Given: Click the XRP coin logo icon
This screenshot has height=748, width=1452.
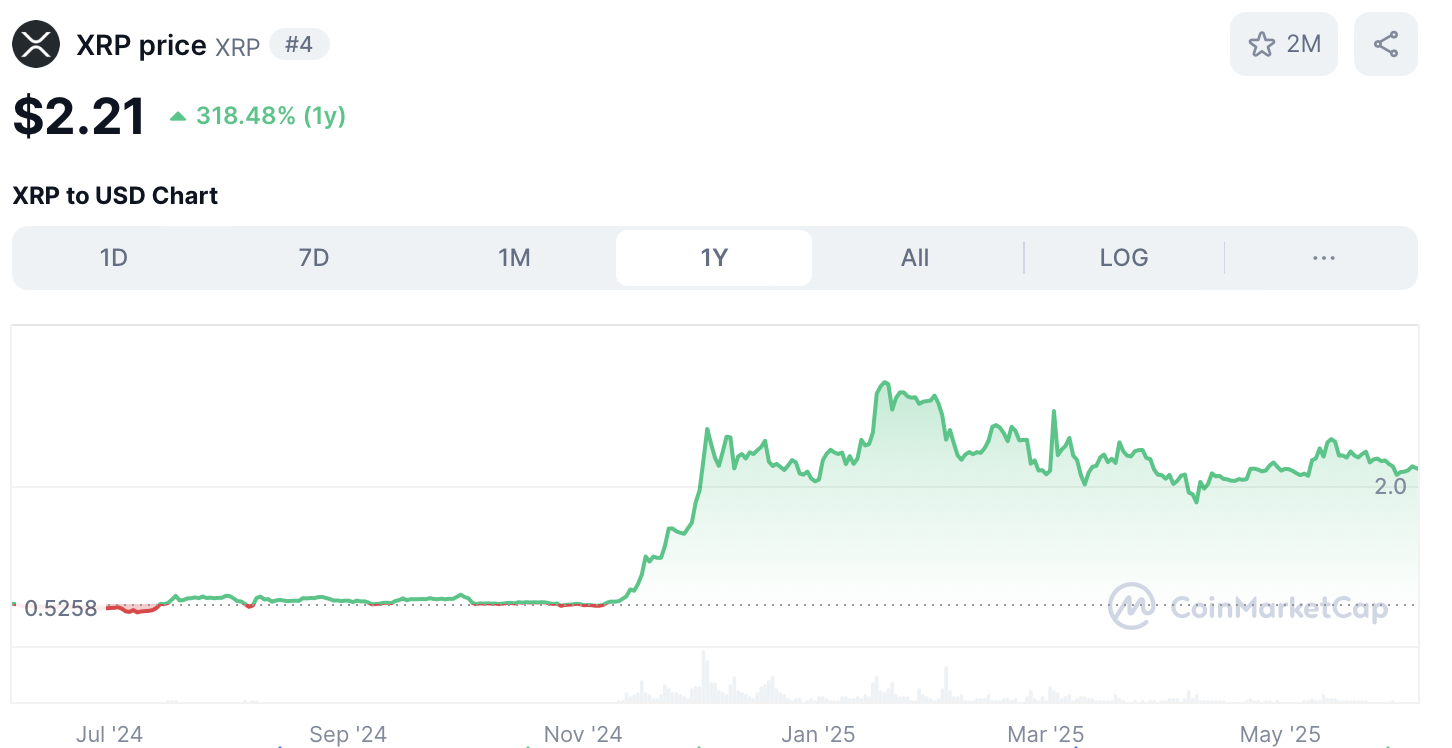Looking at the screenshot, I should pos(36,44).
